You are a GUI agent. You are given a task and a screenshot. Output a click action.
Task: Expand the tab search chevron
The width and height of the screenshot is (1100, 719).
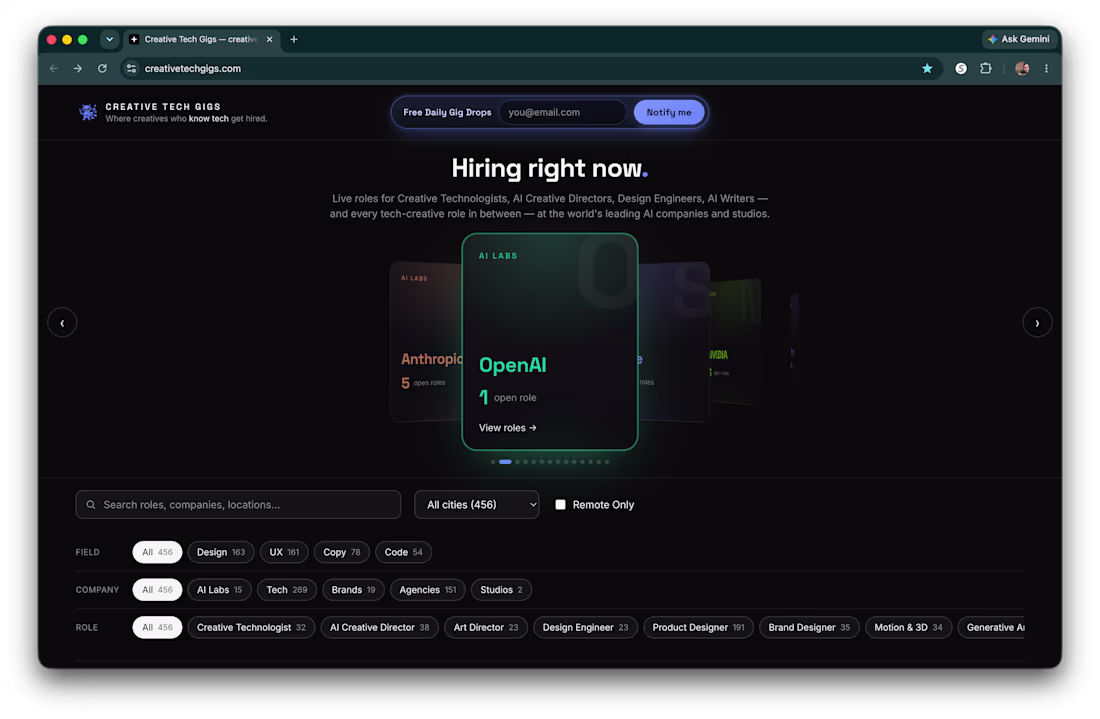(109, 39)
